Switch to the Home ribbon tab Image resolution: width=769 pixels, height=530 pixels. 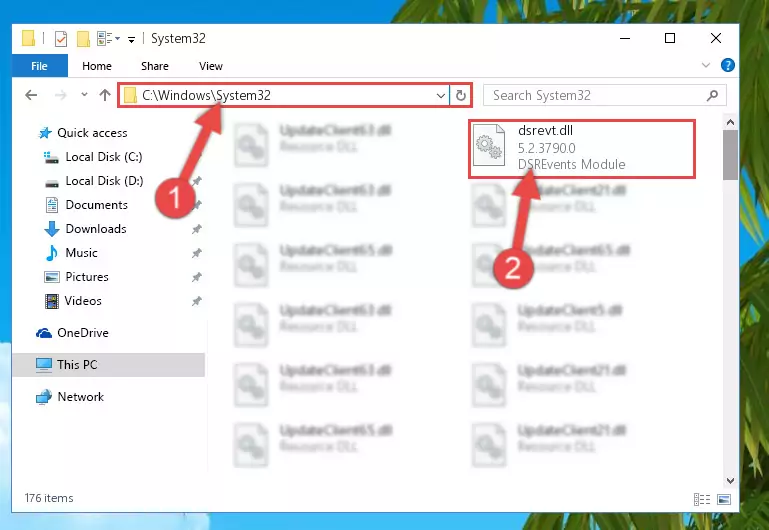(97, 66)
